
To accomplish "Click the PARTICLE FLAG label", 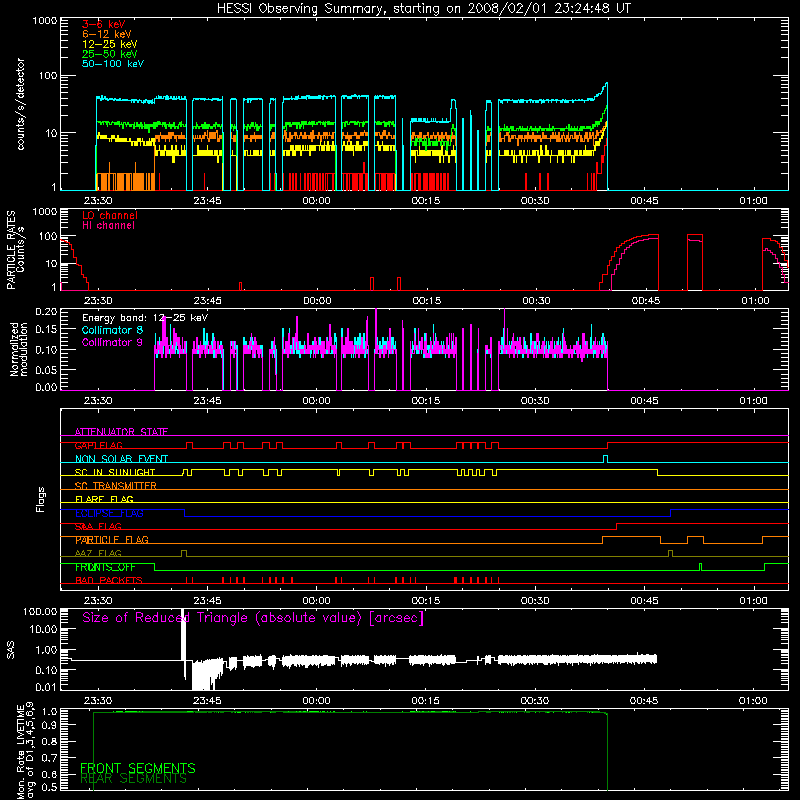I will (x=112, y=540).
